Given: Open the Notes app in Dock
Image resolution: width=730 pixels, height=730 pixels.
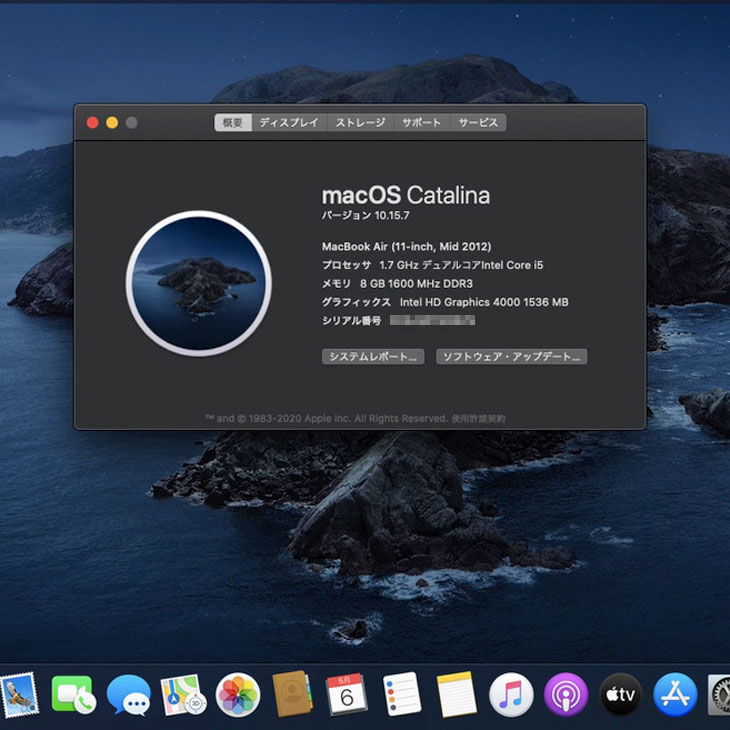Looking at the screenshot, I should click(x=457, y=694).
